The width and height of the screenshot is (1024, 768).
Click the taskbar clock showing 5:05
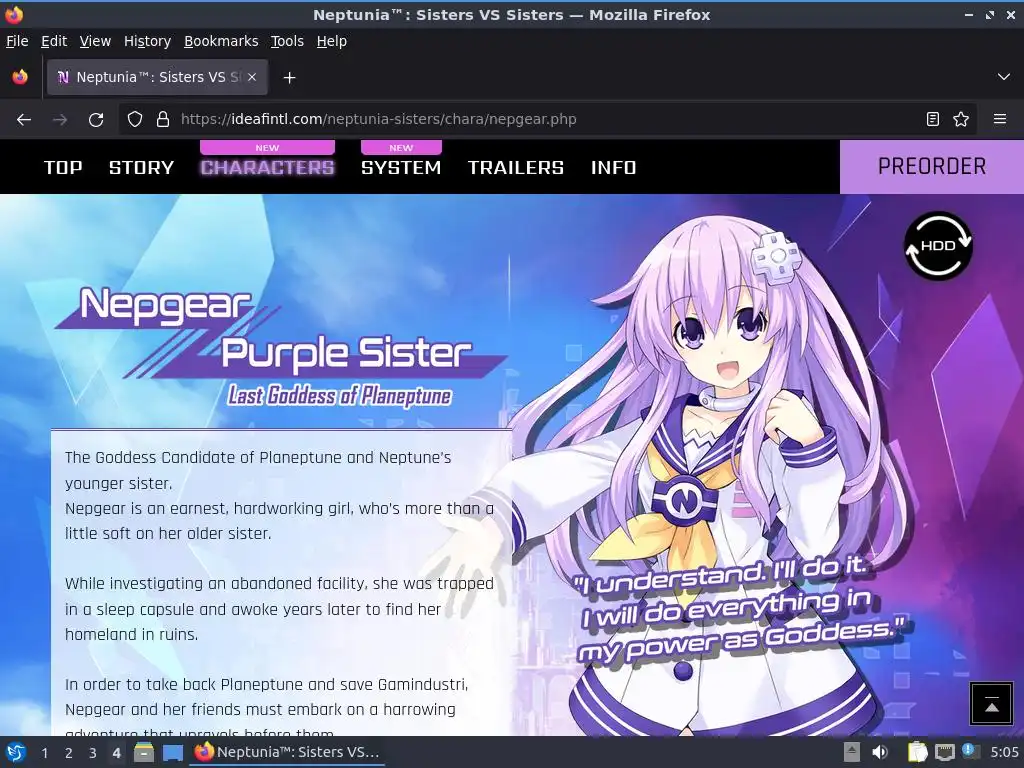click(1004, 752)
